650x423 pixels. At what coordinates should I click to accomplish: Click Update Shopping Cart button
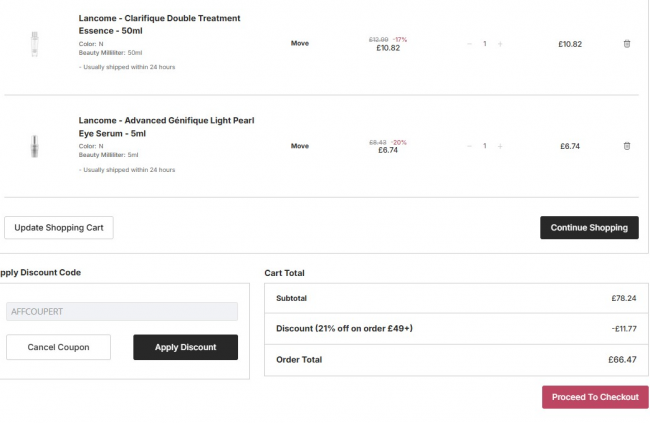[x=59, y=228]
